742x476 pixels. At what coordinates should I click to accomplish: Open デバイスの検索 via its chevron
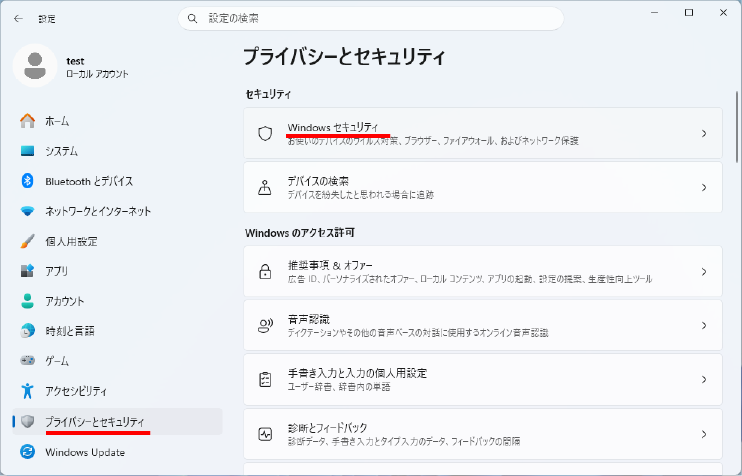pos(704,187)
